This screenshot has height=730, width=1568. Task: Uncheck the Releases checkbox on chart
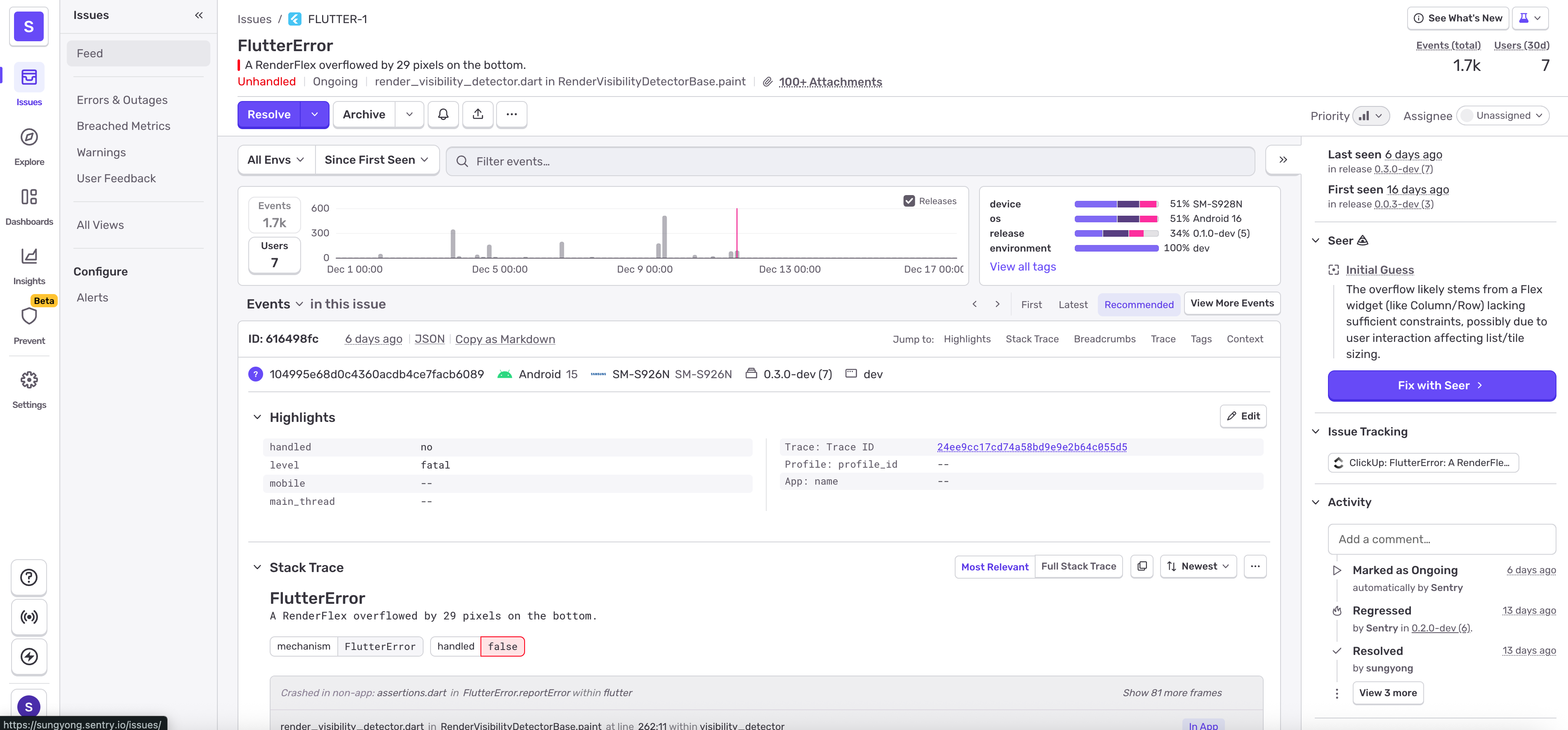(909, 201)
